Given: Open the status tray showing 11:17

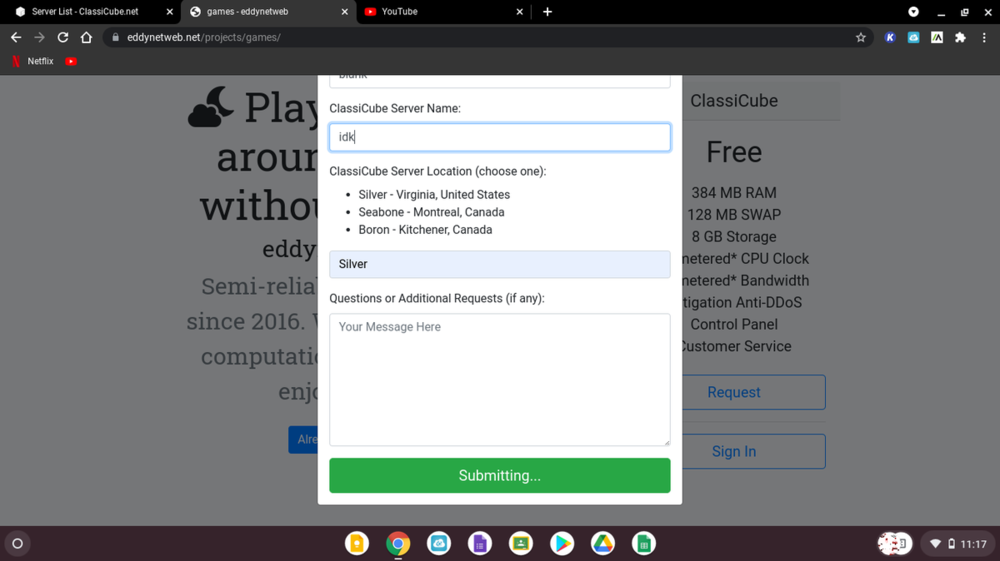Looking at the screenshot, I should click(x=958, y=544).
